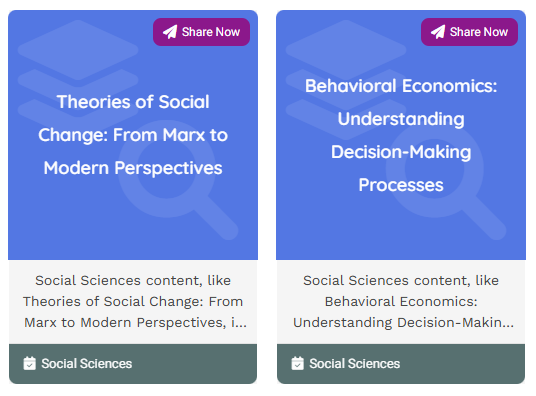Share the Theories of Social Change article

(x=201, y=32)
